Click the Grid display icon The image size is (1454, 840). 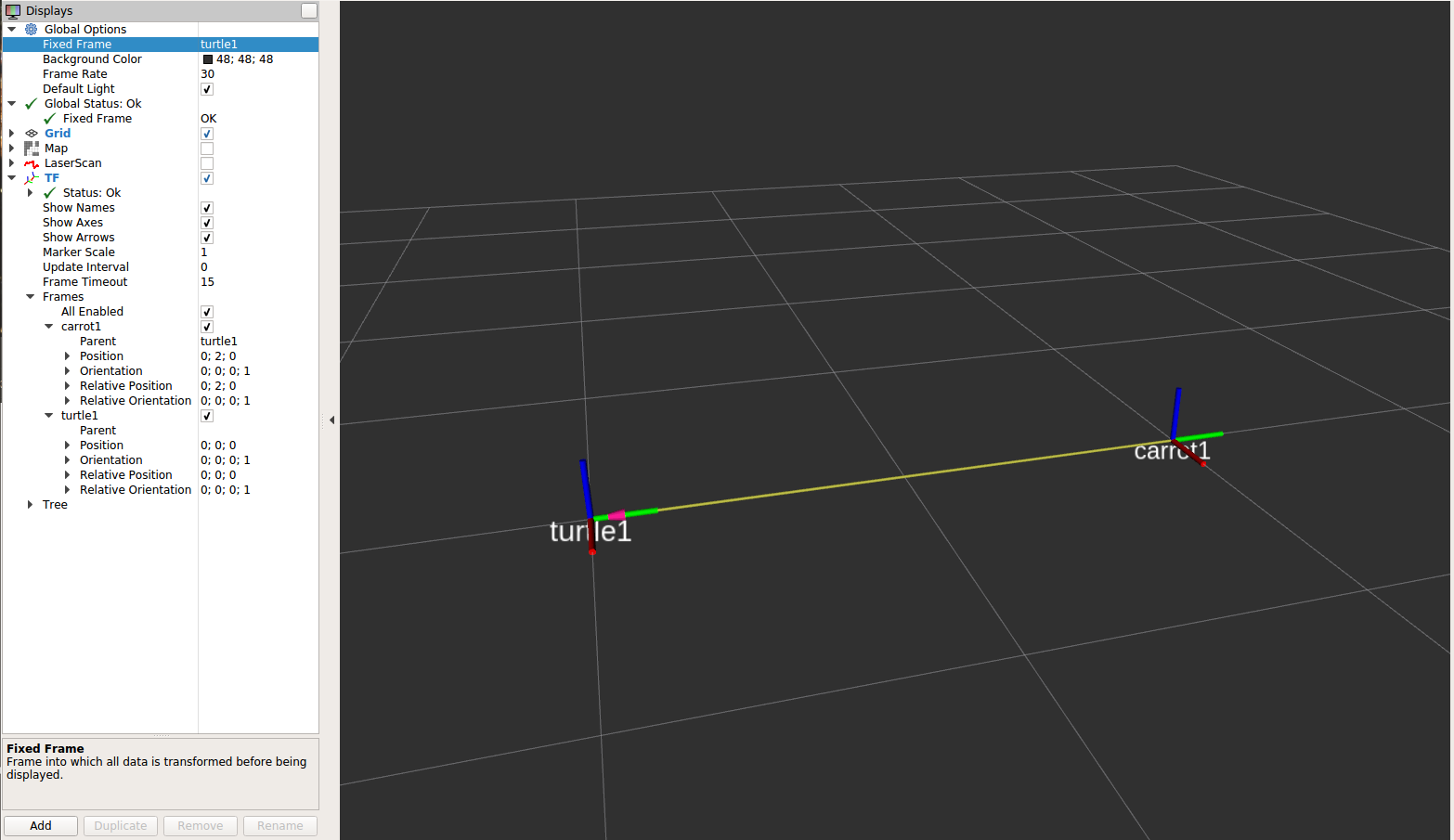32,134
